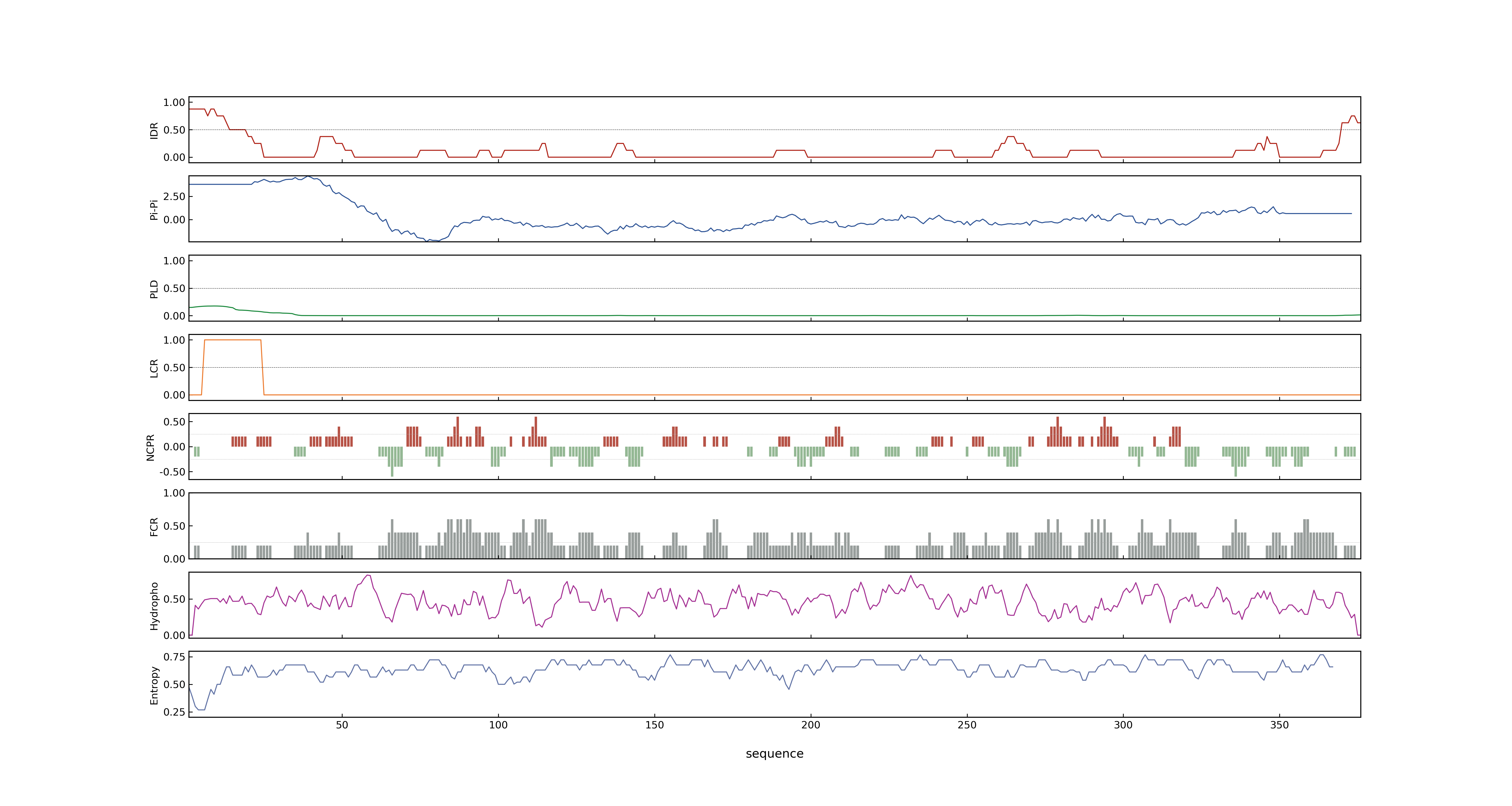Select the 0.50 tick of PLD panel
1512x806 pixels.
(174, 288)
